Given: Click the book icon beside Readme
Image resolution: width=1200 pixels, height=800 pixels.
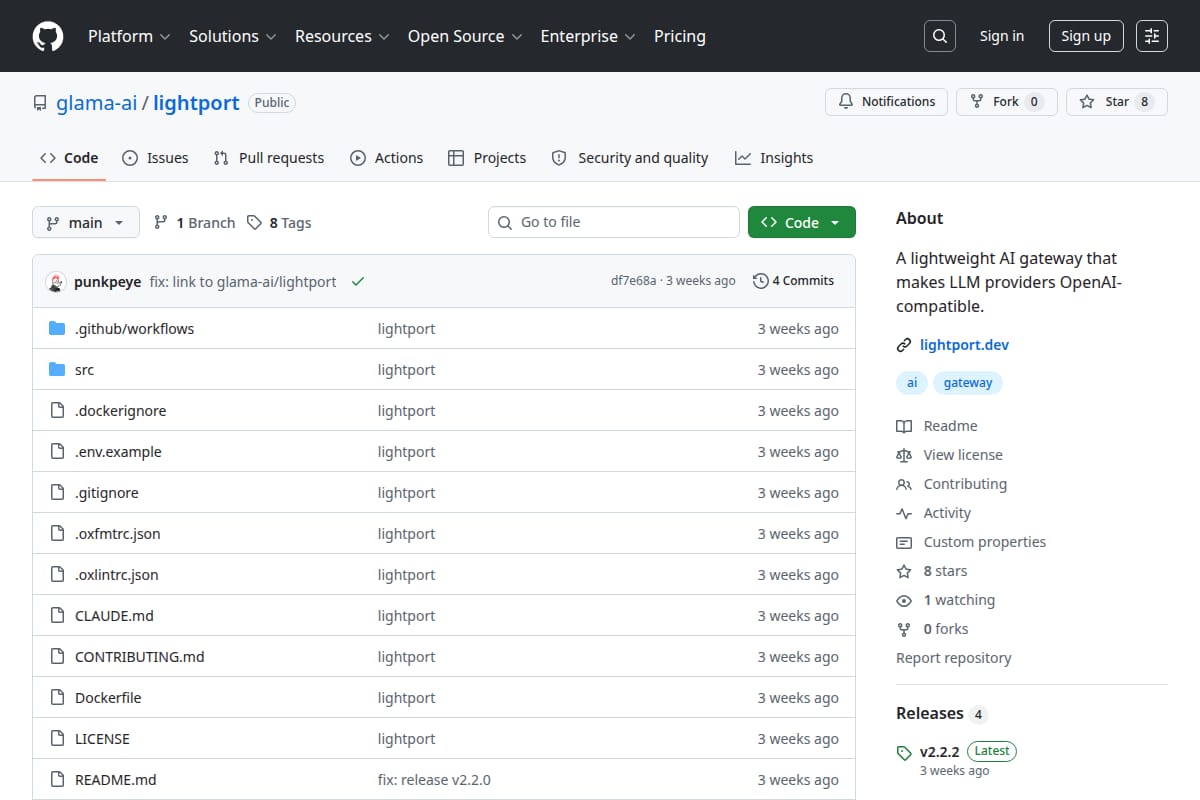Looking at the screenshot, I should [x=904, y=426].
